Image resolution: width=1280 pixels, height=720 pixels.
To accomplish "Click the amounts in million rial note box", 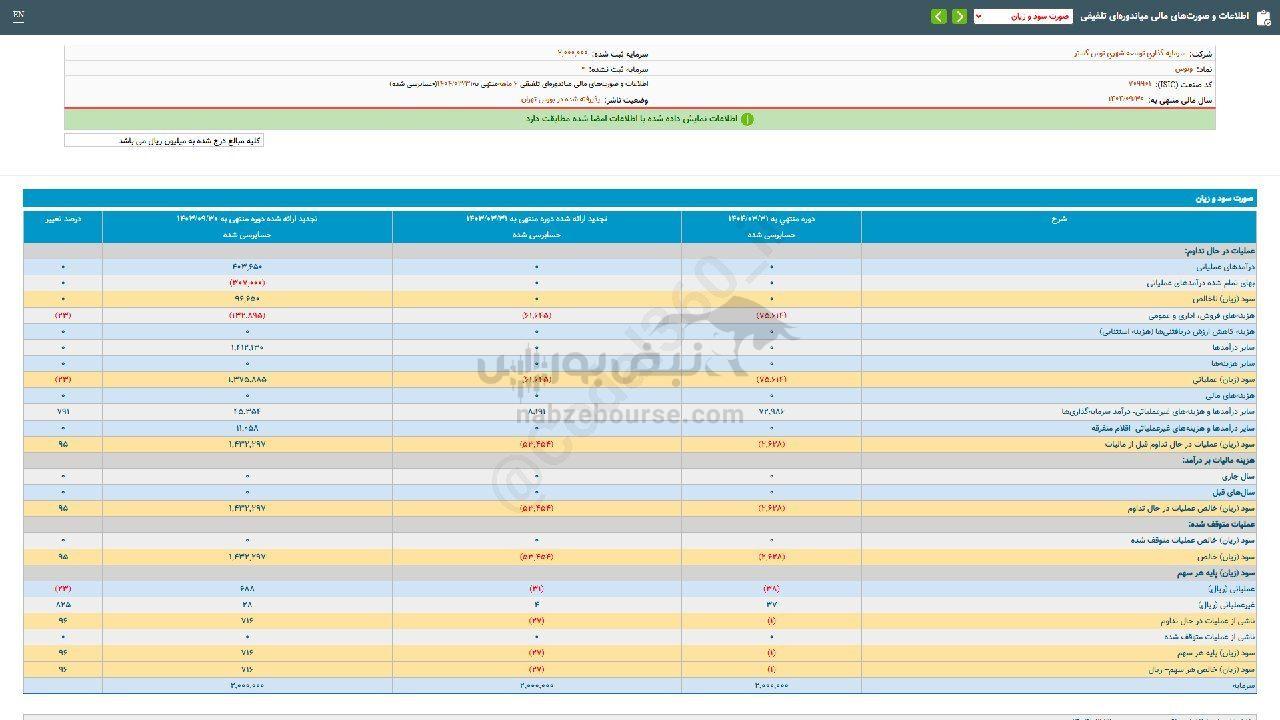I will tap(164, 141).
